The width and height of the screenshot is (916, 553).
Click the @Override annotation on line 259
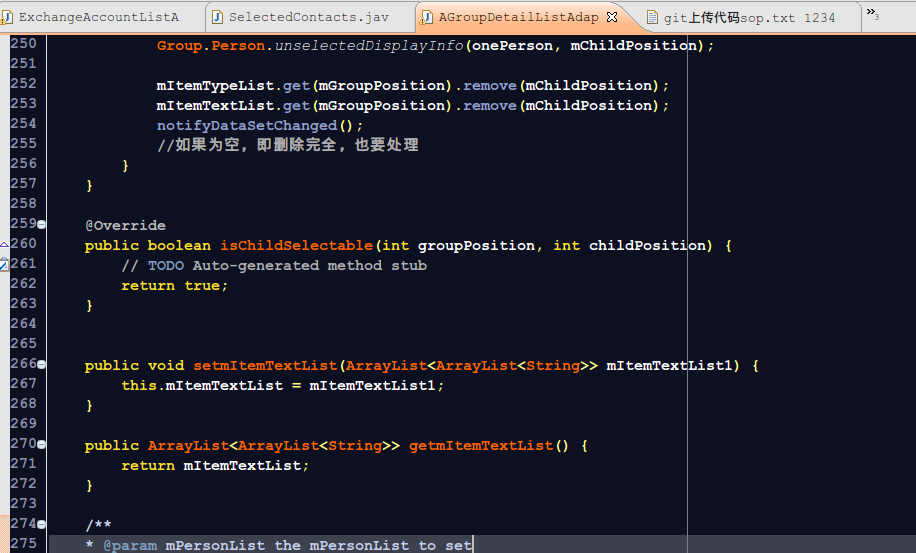coord(126,225)
